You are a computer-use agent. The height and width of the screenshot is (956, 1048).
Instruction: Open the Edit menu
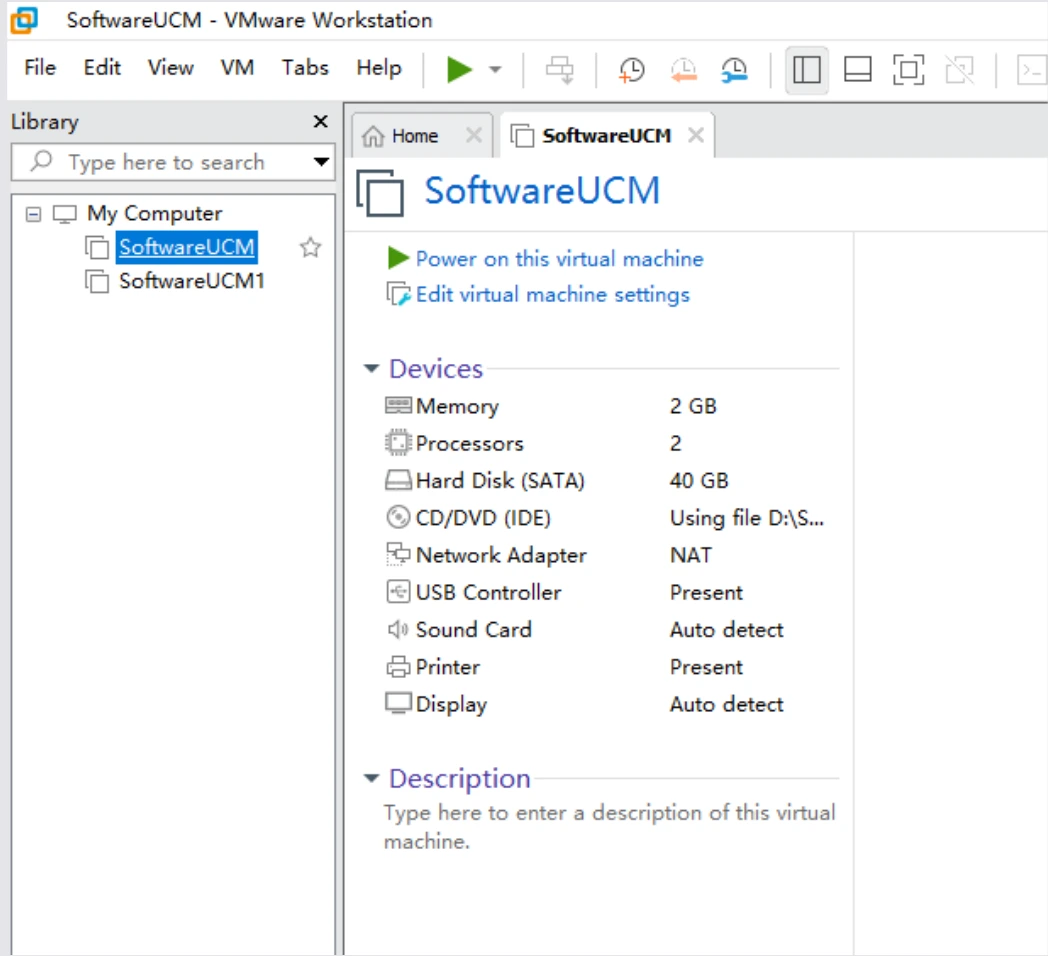102,68
